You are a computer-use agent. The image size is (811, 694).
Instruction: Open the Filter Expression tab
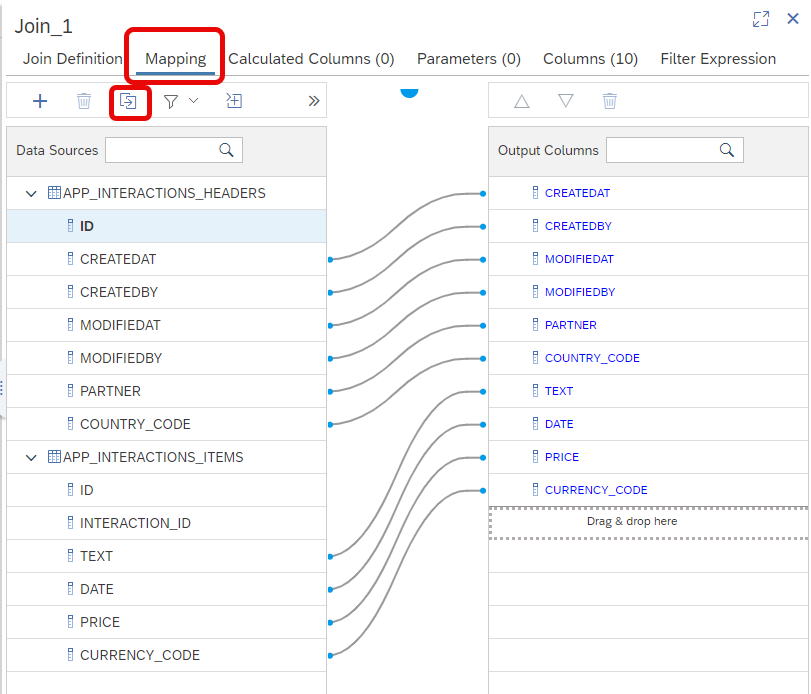[718, 59]
